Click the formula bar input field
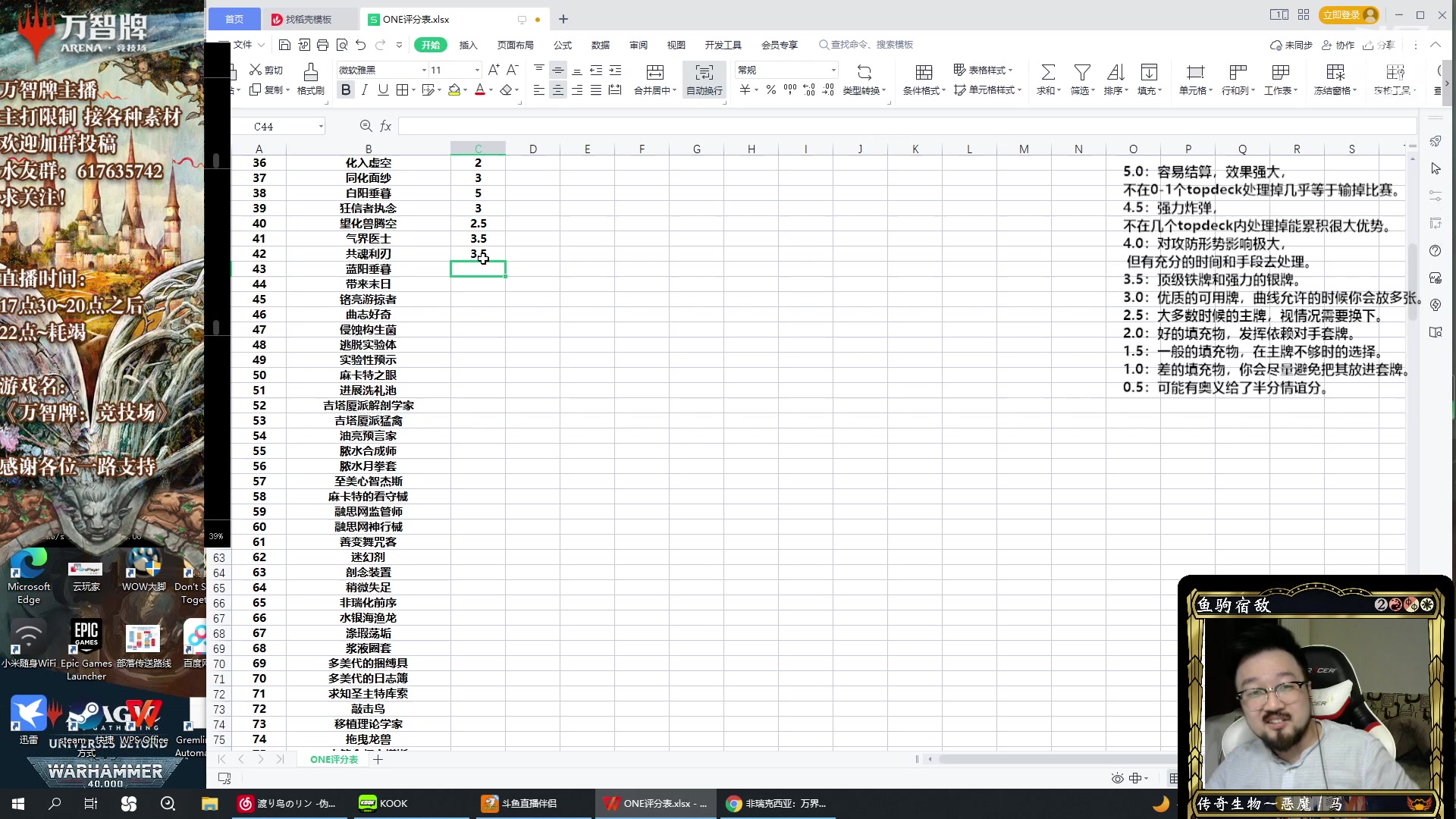 [906, 126]
